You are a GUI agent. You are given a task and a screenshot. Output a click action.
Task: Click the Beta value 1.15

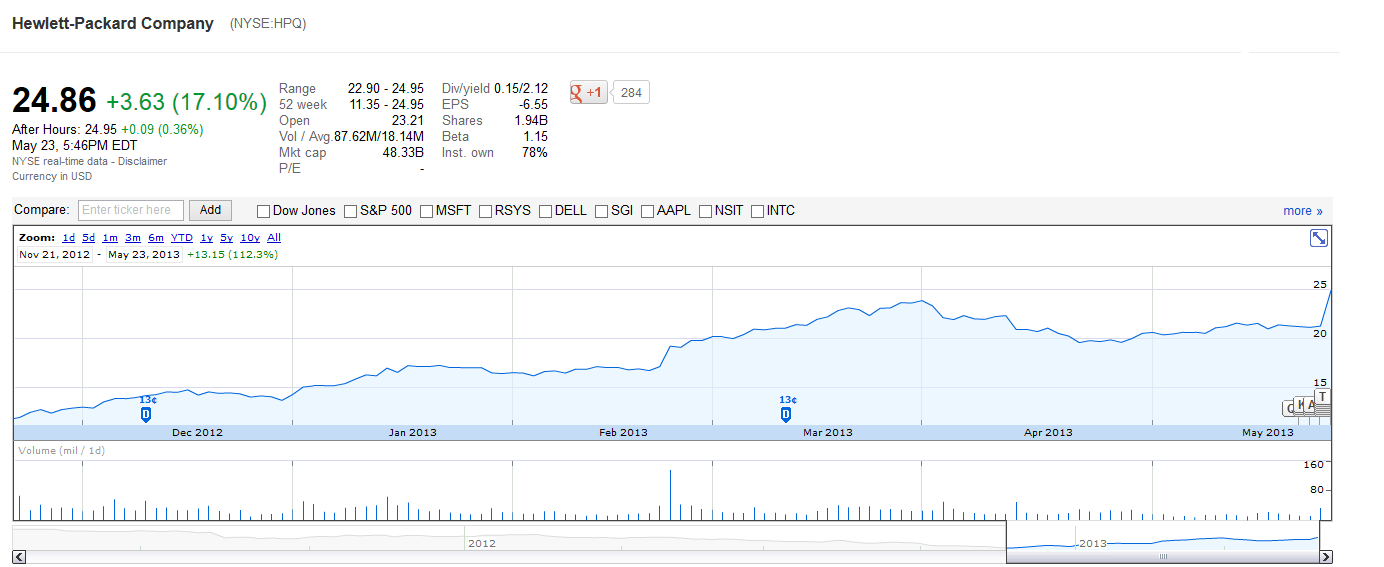[x=535, y=137]
